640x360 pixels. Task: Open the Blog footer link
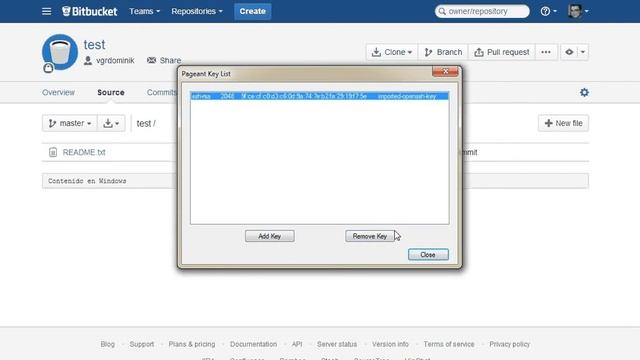coord(108,344)
